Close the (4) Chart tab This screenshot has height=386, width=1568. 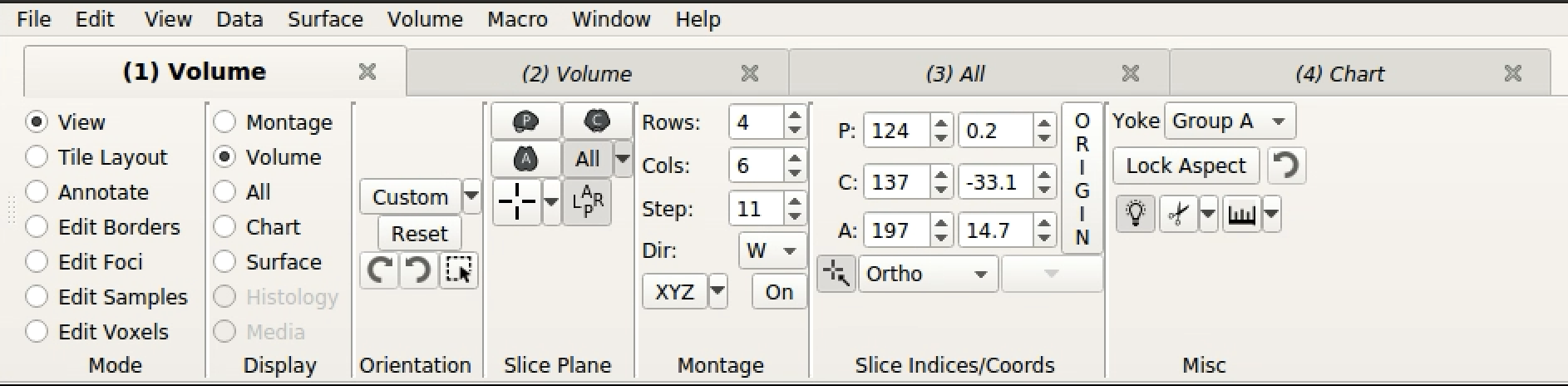(1512, 73)
